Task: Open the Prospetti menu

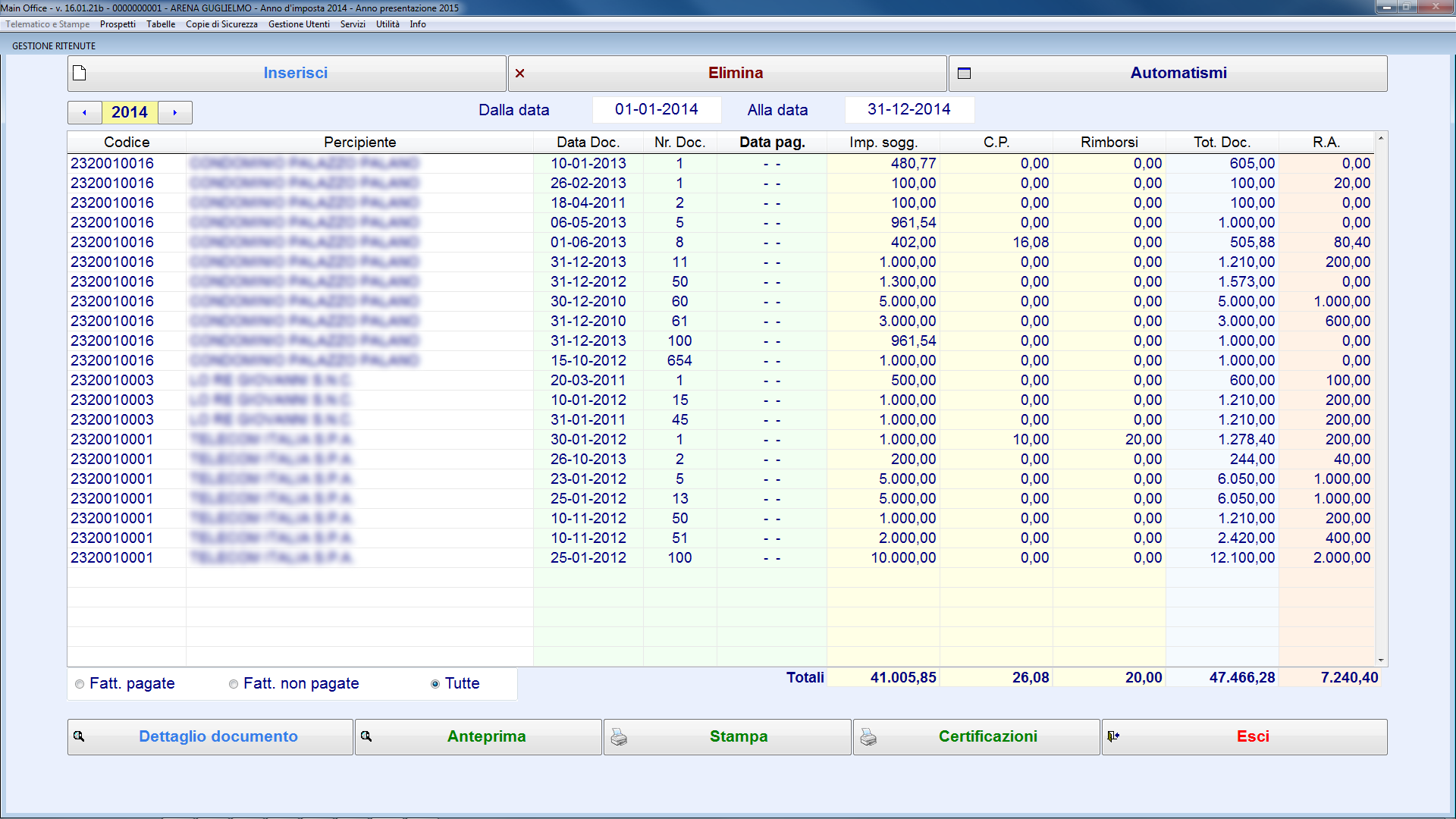Action: coord(118,24)
